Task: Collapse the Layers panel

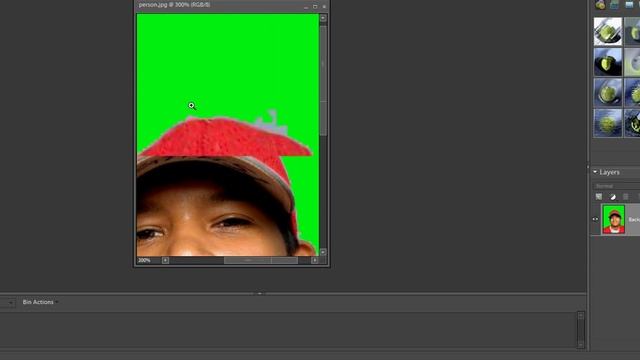Action: (x=595, y=172)
